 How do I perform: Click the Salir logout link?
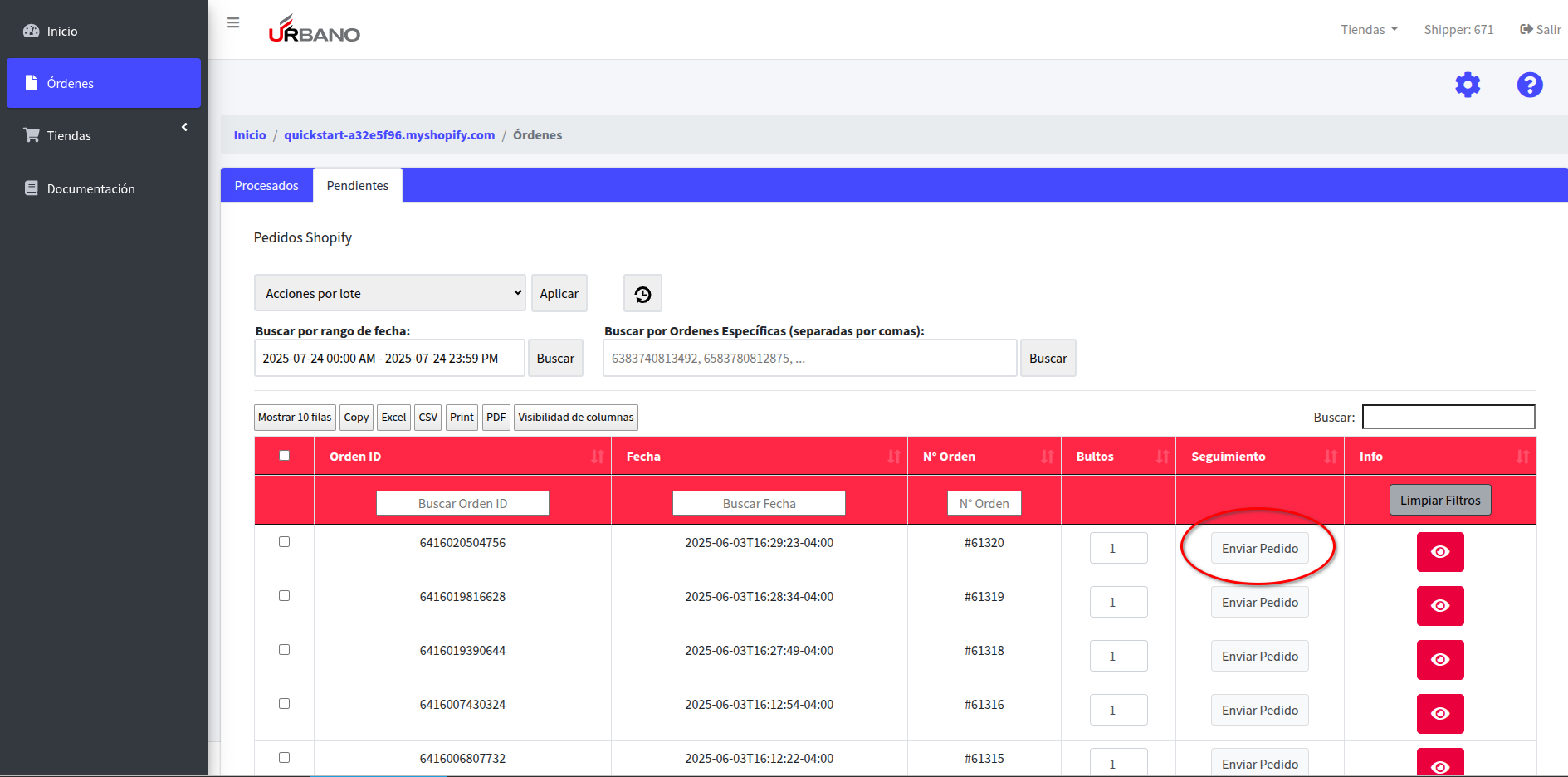tap(1540, 30)
